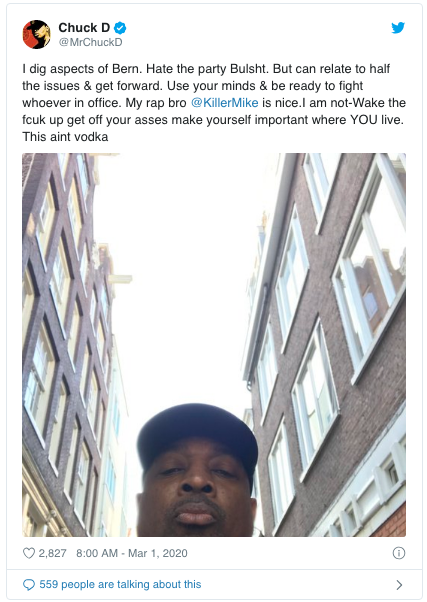Expand conversation with right chevron arrow
The height and width of the screenshot is (602, 427).
point(399,585)
